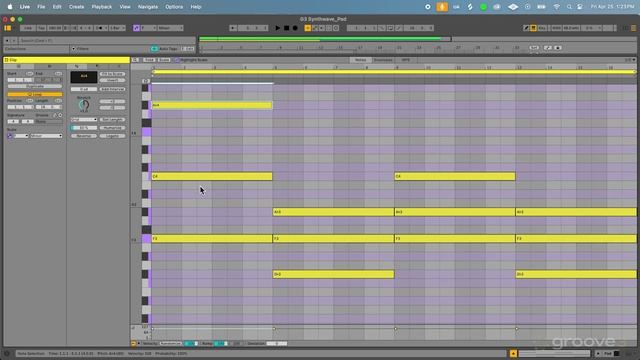Toggle the MIDI map mode button
640x360 pixels.
(557, 28)
